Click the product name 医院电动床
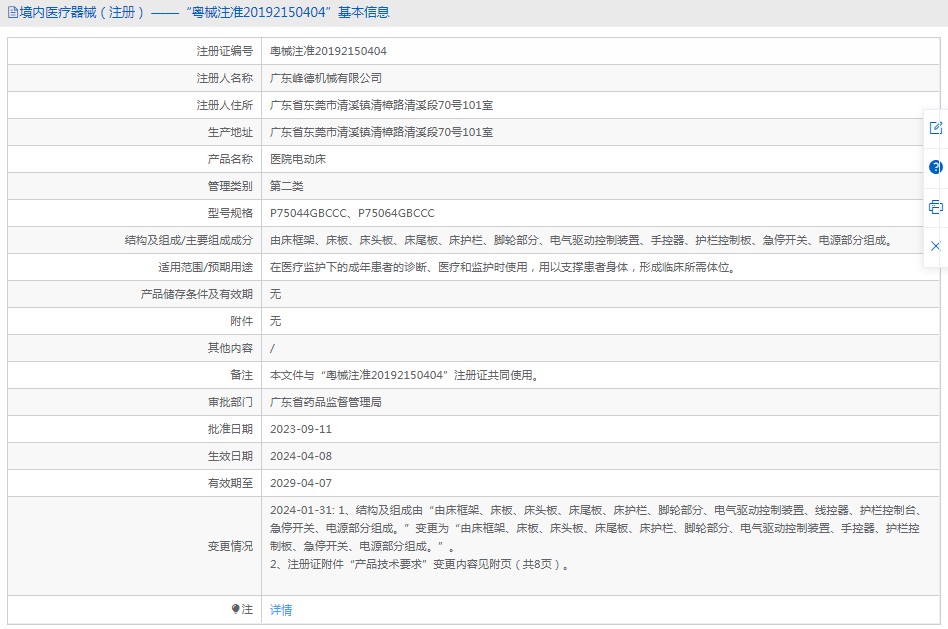This screenshot has width=948, height=629. click(298, 159)
